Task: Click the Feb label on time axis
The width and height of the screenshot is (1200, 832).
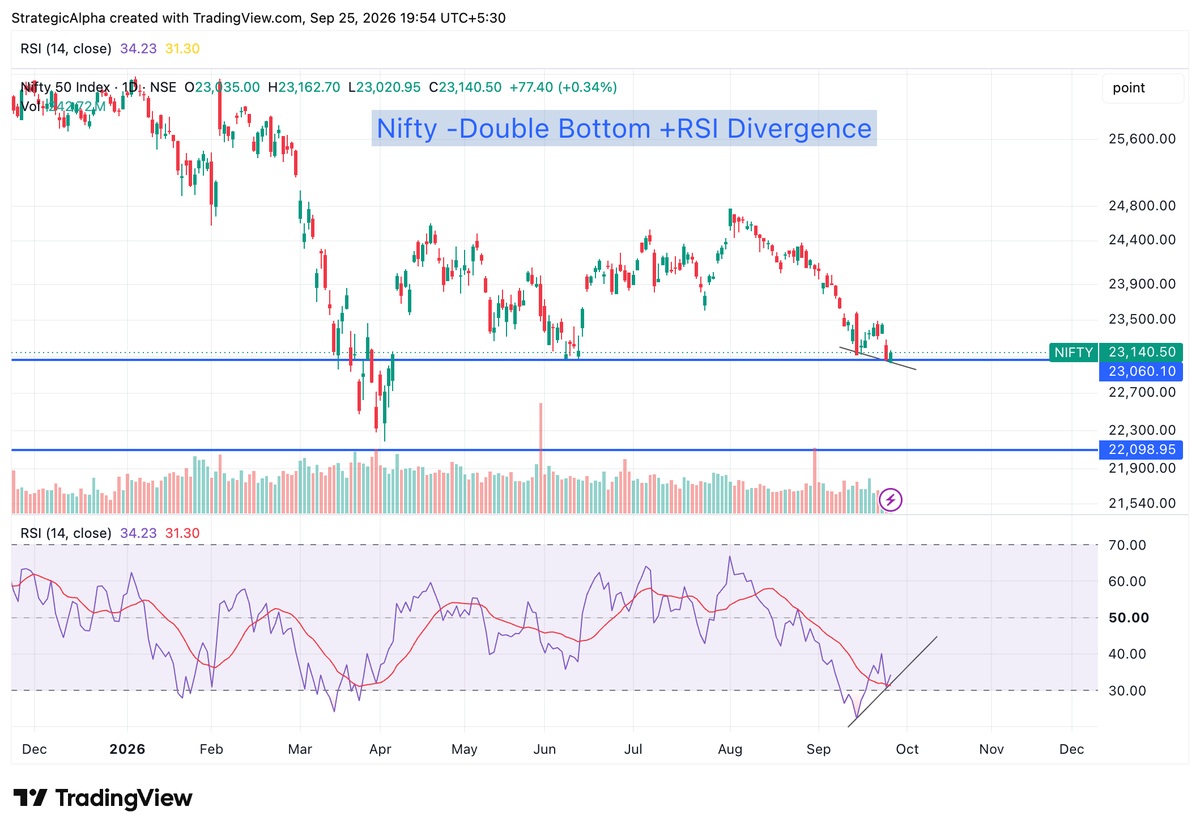Action: 211,749
